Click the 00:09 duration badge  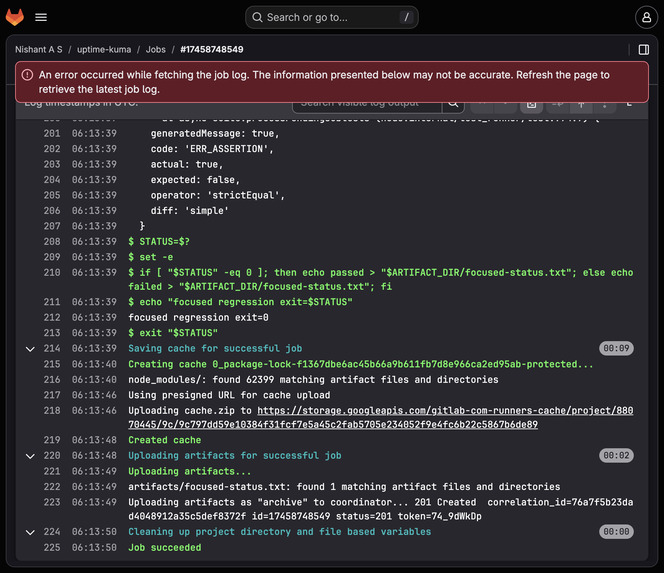tap(616, 349)
